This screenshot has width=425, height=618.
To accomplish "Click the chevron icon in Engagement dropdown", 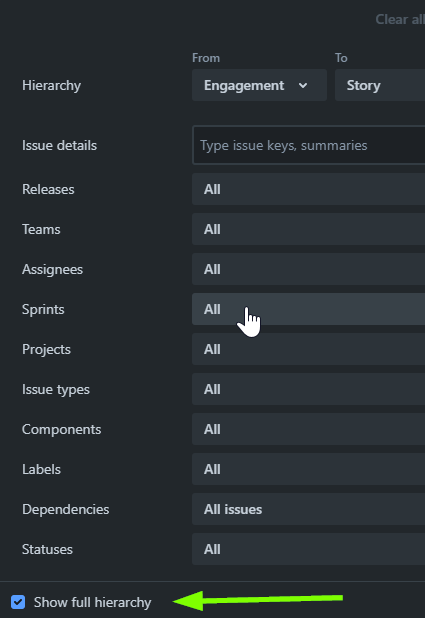I will (303, 86).
